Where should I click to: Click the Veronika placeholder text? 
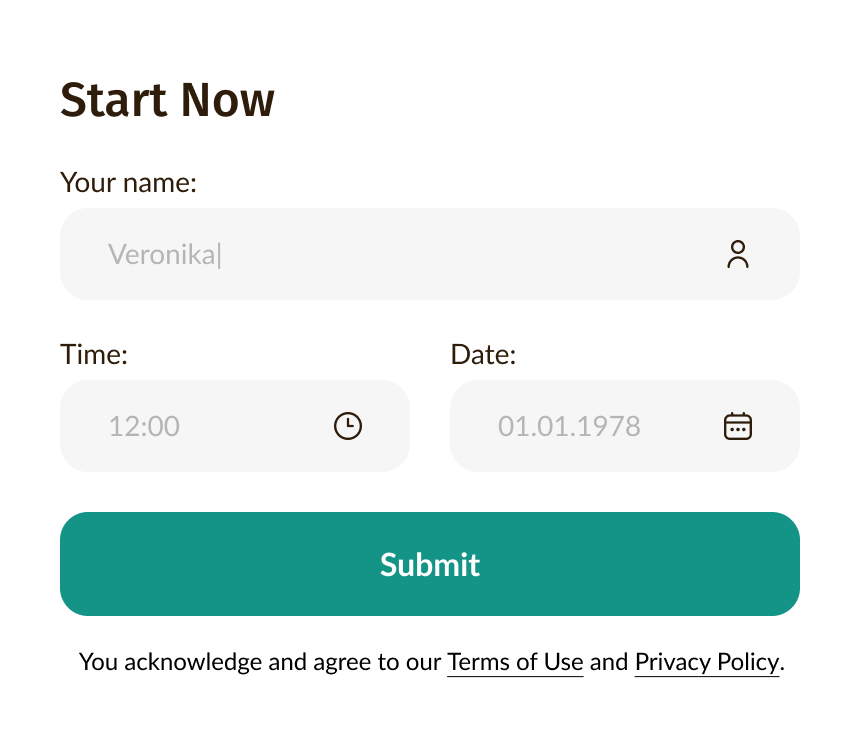tap(162, 254)
